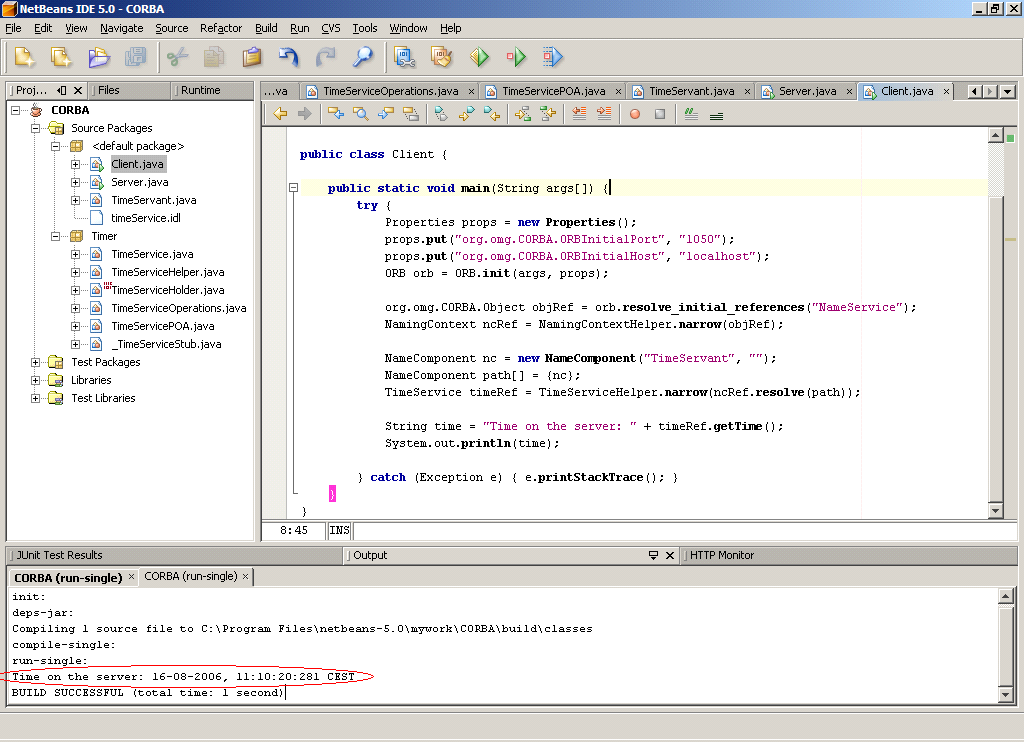The height and width of the screenshot is (742, 1024).
Task: Click the editor vertical scrollbar up arrow
Action: (x=995, y=135)
